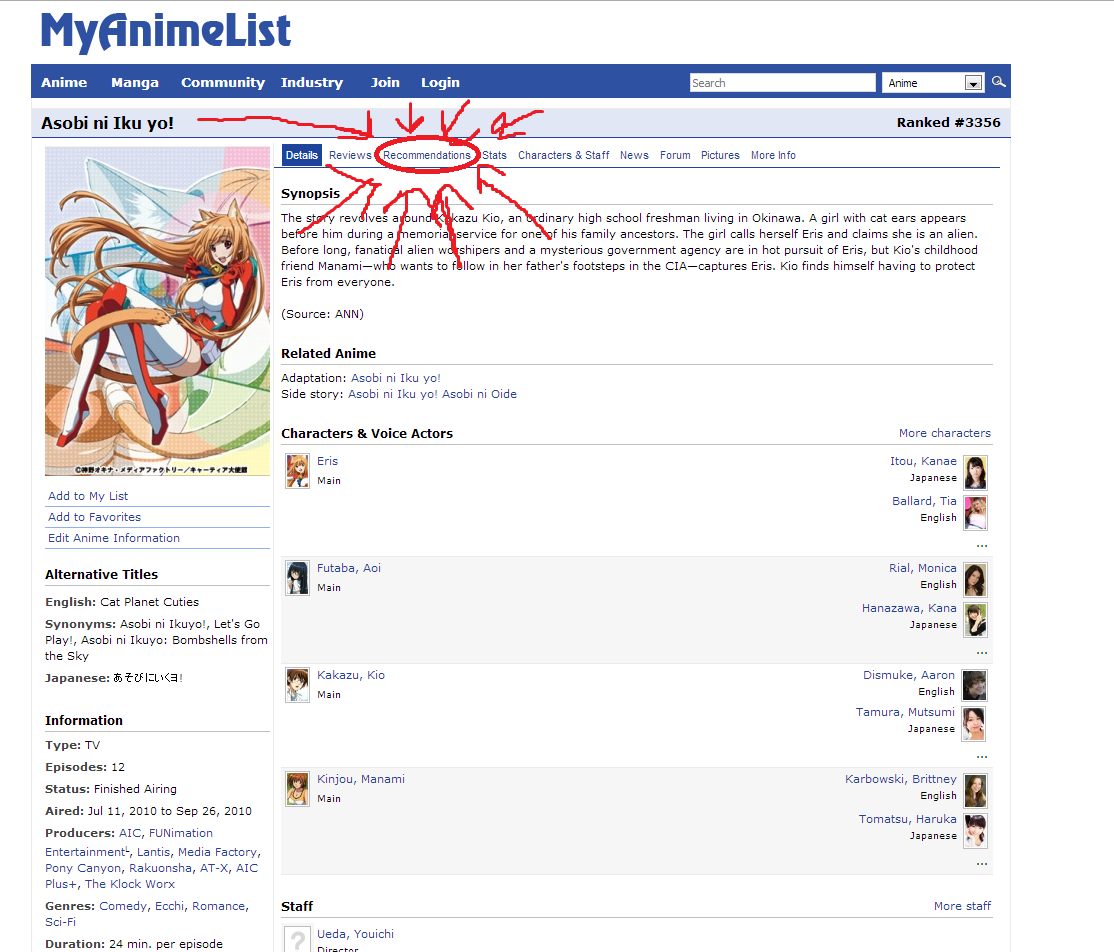Screen dimensions: 1114x952
Task: Open the Kinjou, Manami character link
Action: (361, 779)
